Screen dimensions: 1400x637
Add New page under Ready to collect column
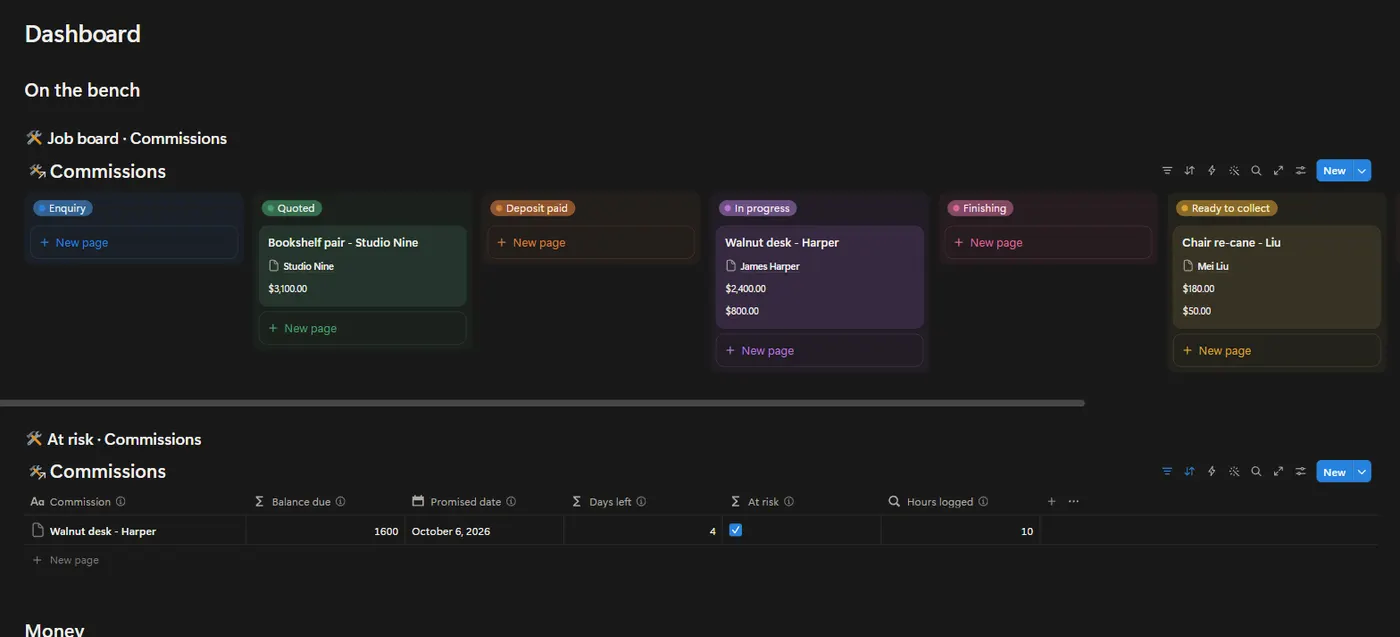pos(1277,350)
